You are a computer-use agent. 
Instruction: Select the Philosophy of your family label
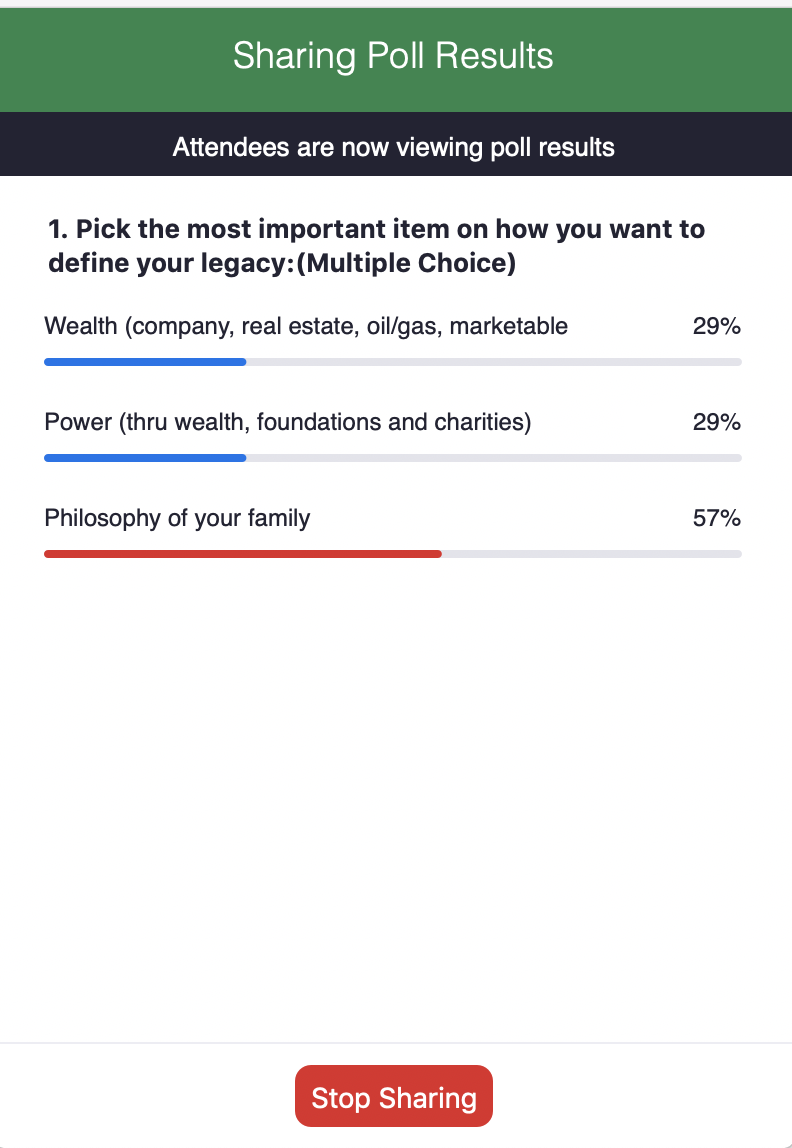pos(177,518)
